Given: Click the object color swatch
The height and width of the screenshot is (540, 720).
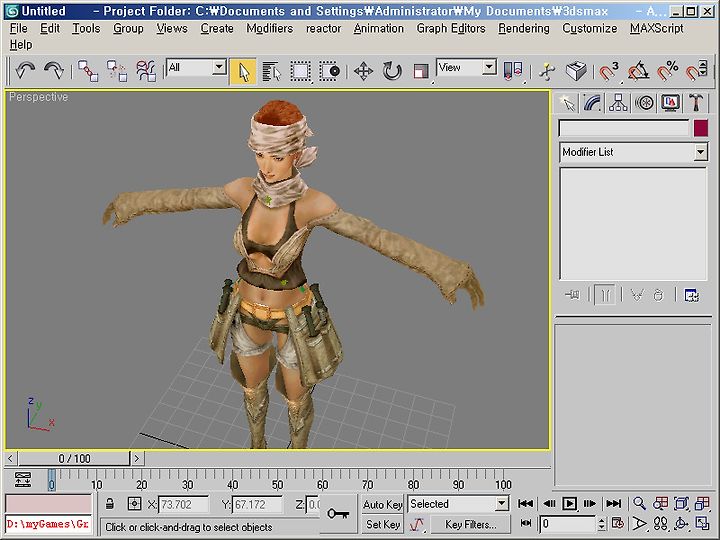Looking at the screenshot, I should [x=701, y=128].
